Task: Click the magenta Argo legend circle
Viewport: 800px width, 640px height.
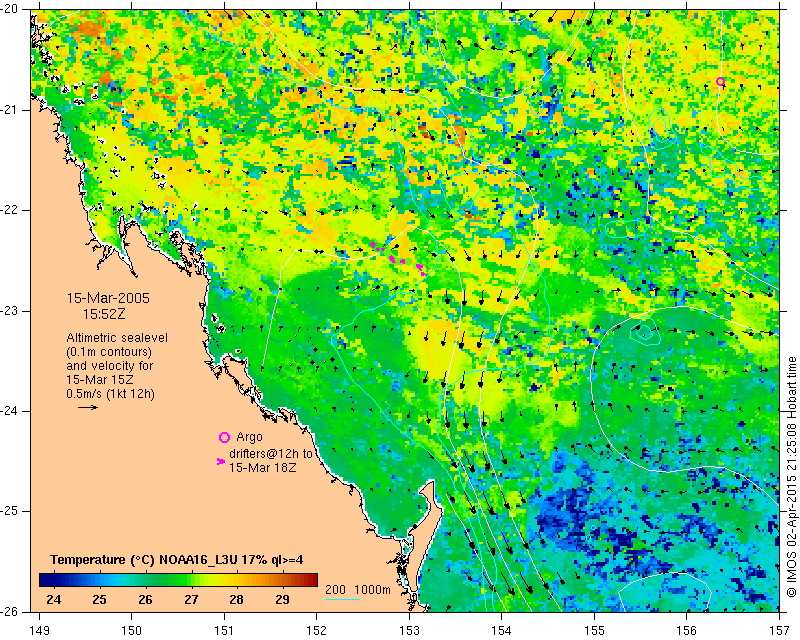Action: pos(224,437)
